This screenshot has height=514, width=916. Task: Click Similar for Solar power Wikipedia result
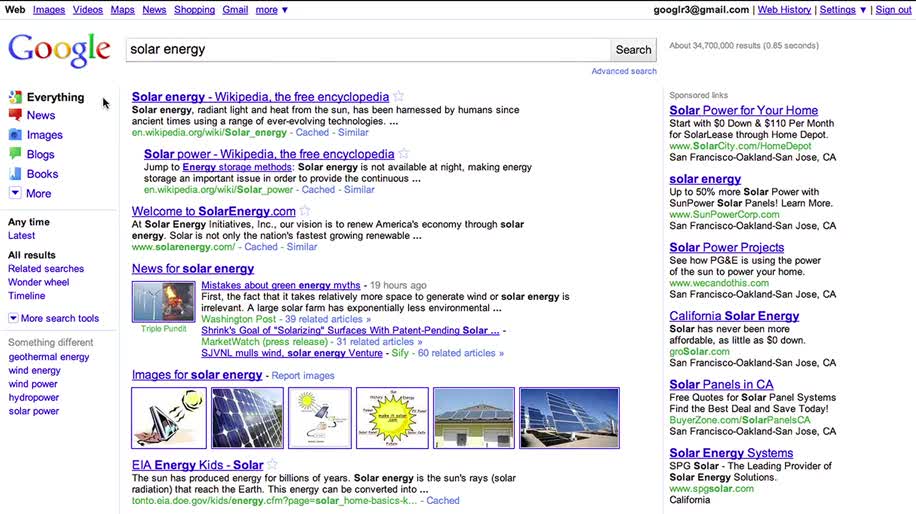click(359, 190)
